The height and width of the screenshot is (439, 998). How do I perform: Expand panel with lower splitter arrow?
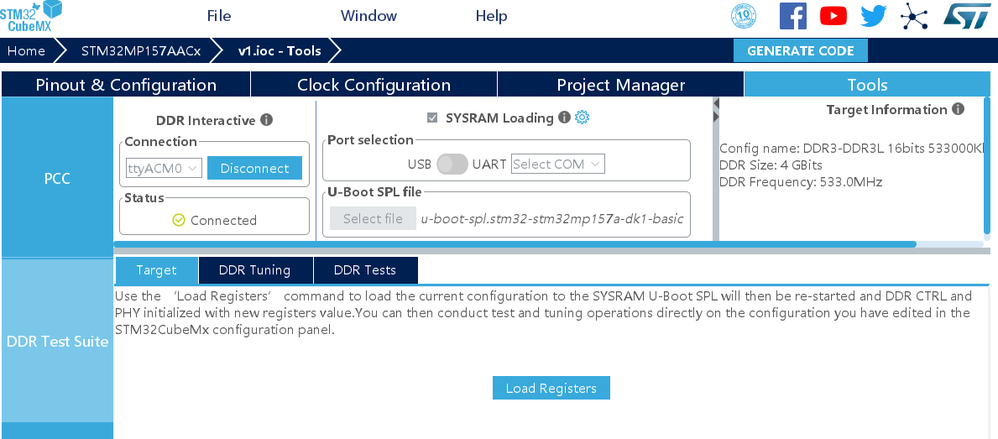coord(715,117)
